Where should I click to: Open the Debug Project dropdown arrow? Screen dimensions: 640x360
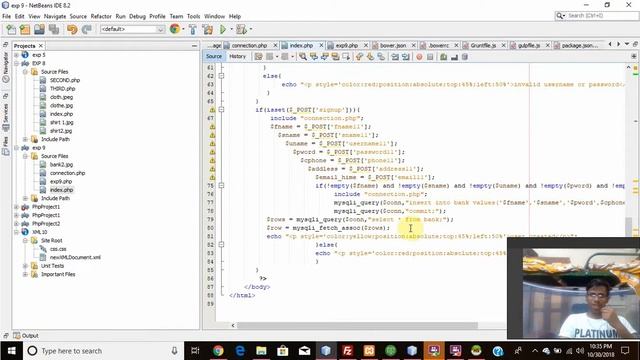coord(250,29)
